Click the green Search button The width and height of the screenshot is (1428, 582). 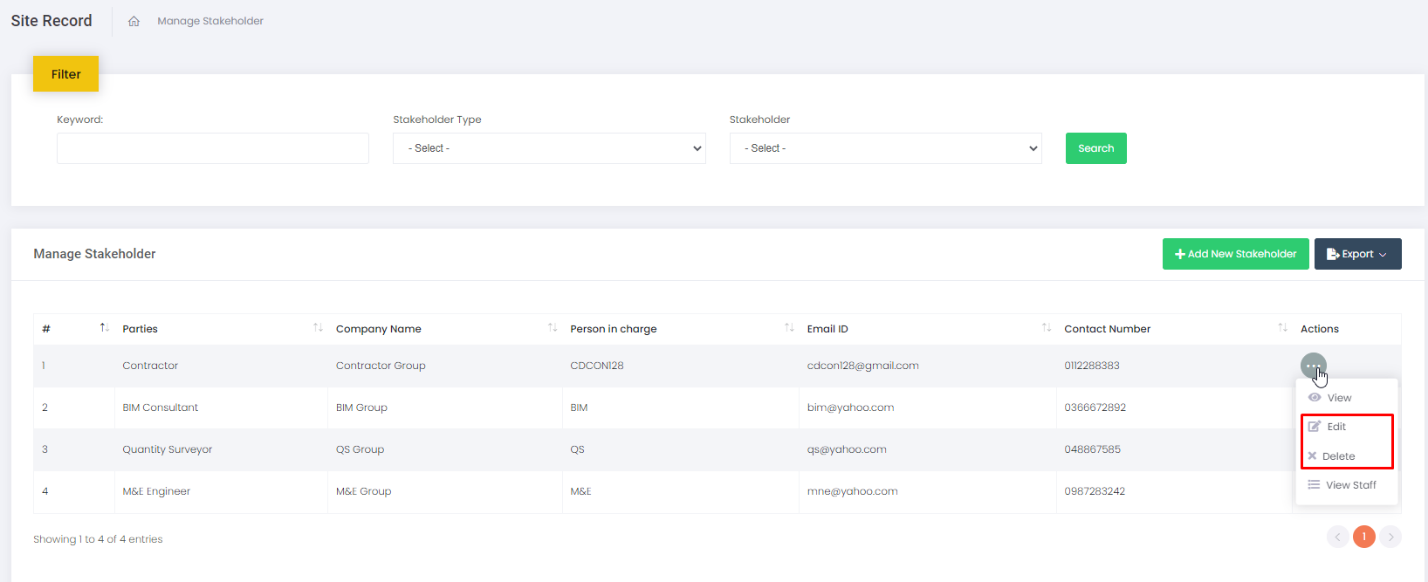[1095, 148]
